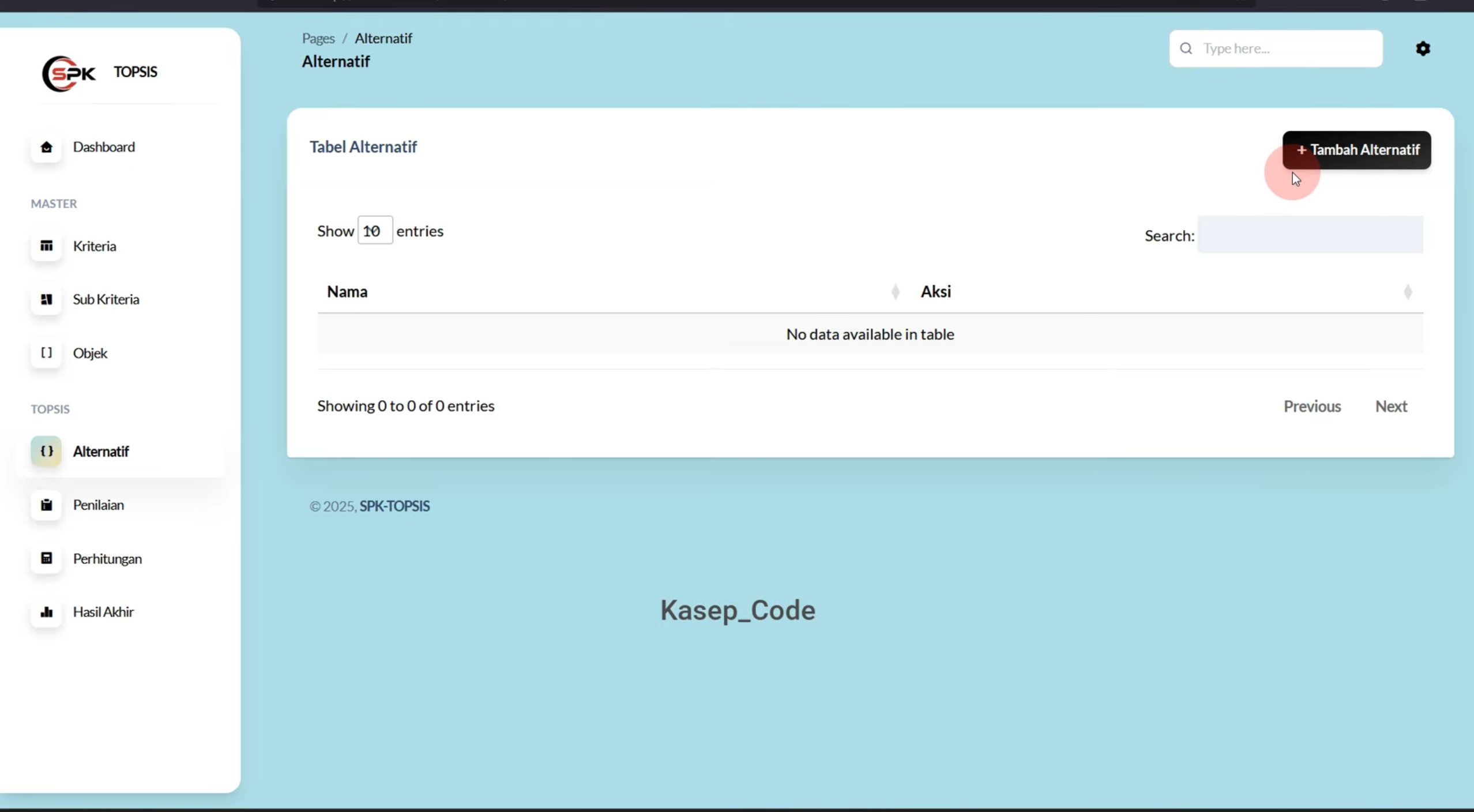Select the Objek menu label

coord(90,353)
